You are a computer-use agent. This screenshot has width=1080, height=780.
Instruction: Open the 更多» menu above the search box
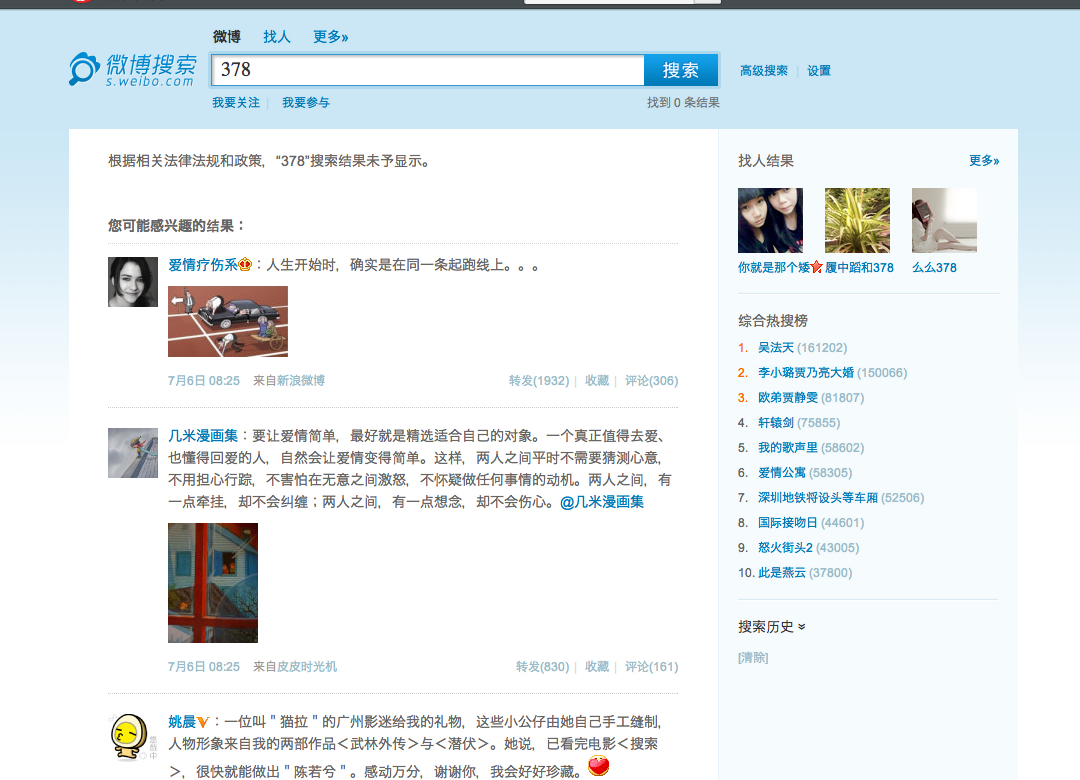pyautogui.click(x=331, y=37)
